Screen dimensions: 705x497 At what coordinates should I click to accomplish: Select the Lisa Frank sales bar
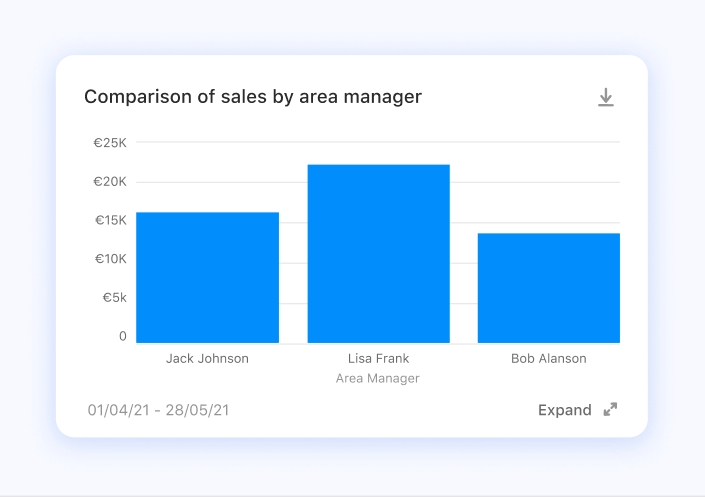[378, 254]
